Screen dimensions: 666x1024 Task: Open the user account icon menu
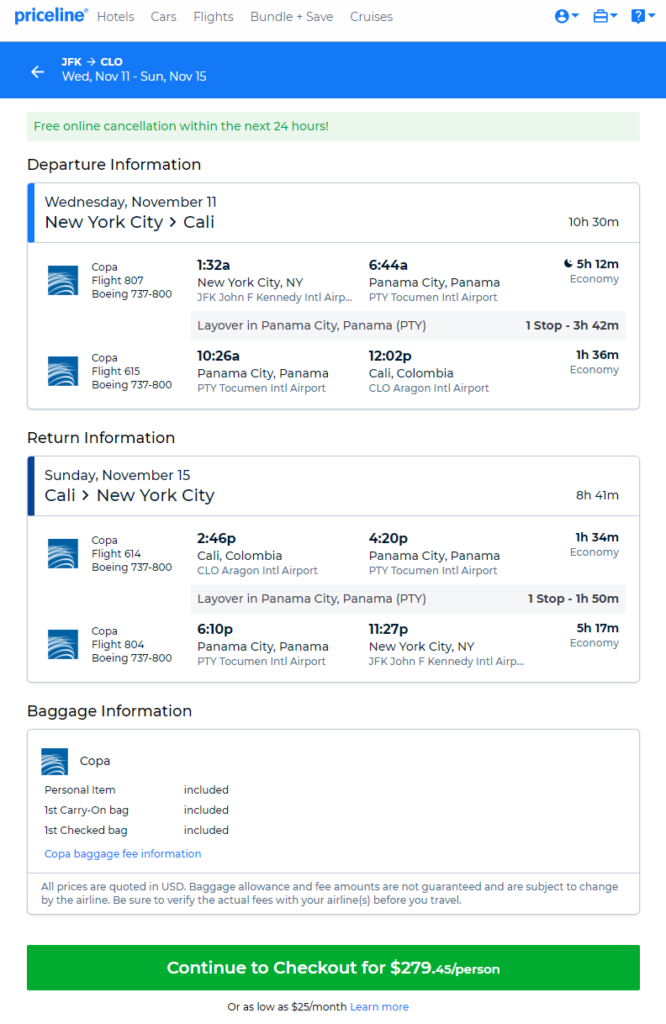pyautogui.click(x=566, y=16)
